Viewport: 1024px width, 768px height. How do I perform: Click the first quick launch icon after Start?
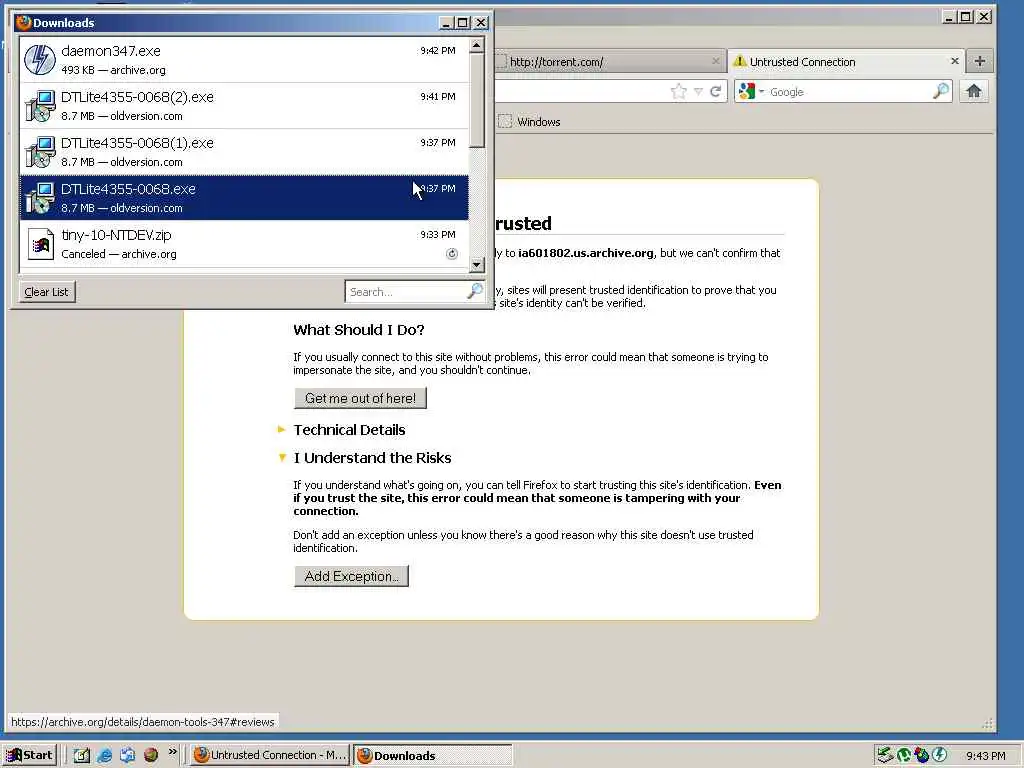82,755
